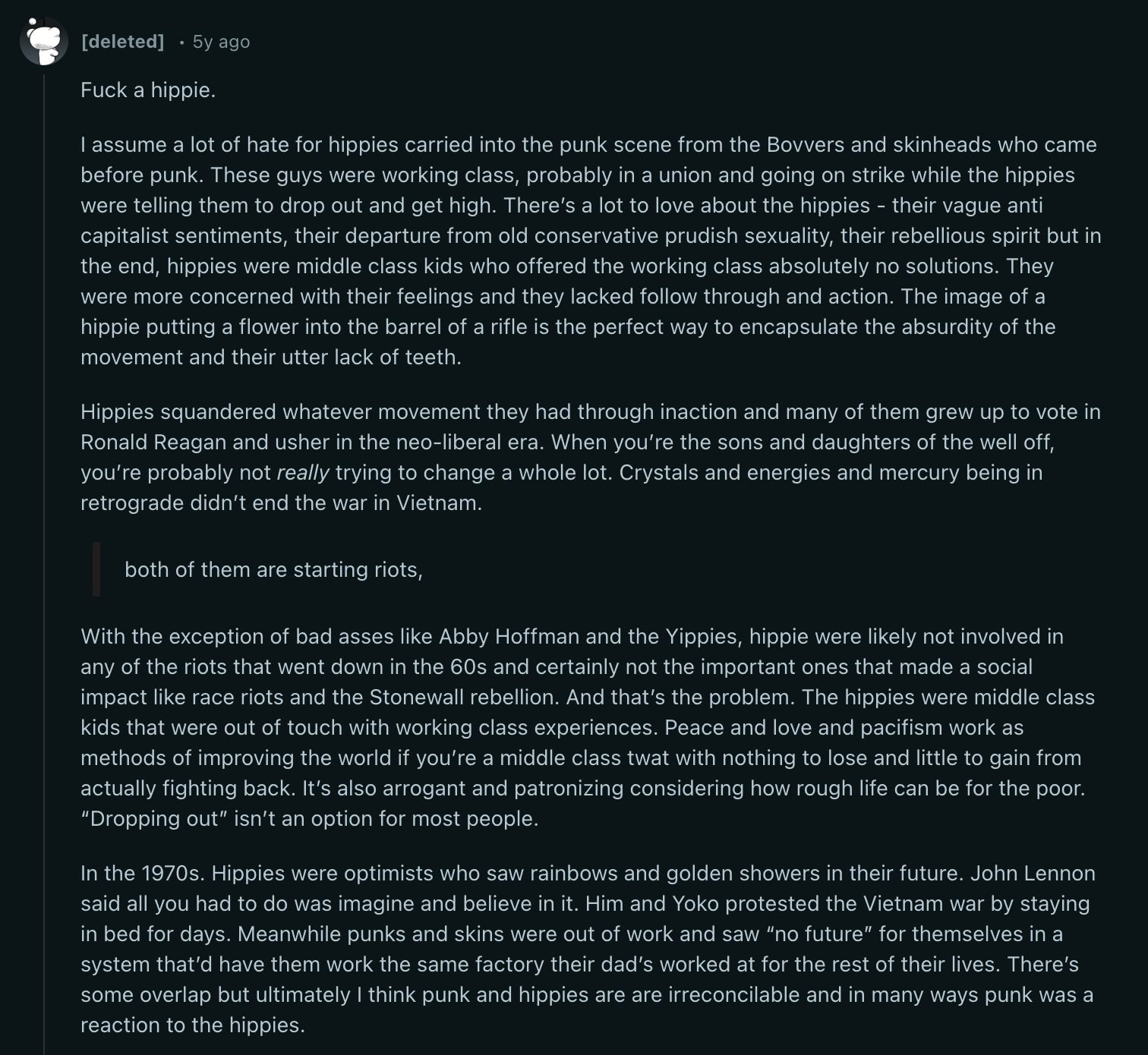
Task: Click the vertical bar of the blockquote
Action: tap(96, 569)
